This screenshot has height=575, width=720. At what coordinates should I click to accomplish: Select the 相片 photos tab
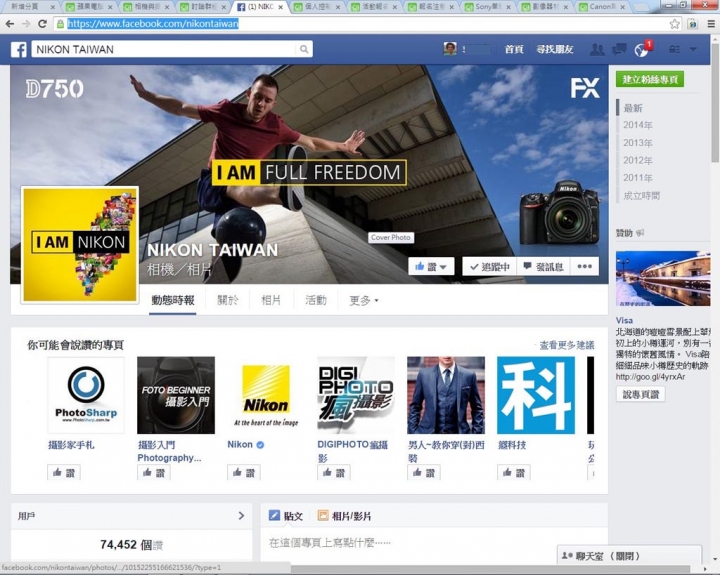pyautogui.click(x=271, y=300)
